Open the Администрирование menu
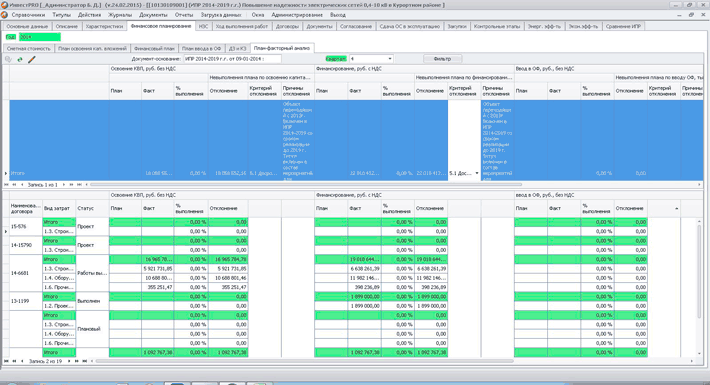Image resolution: width=710 pixels, height=385 pixels. 297,15
